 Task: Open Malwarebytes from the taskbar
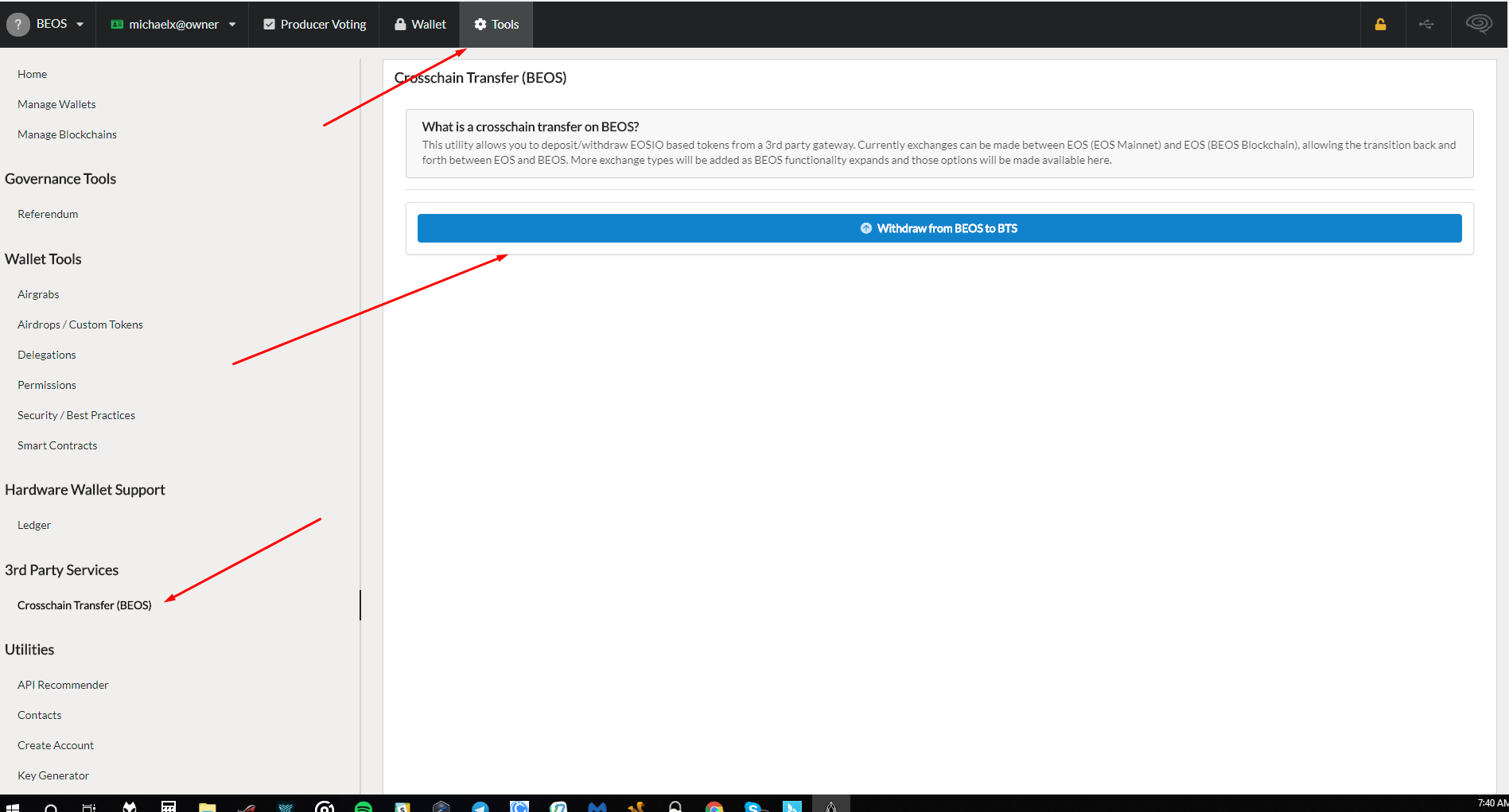pyautogui.click(x=597, y=806)
